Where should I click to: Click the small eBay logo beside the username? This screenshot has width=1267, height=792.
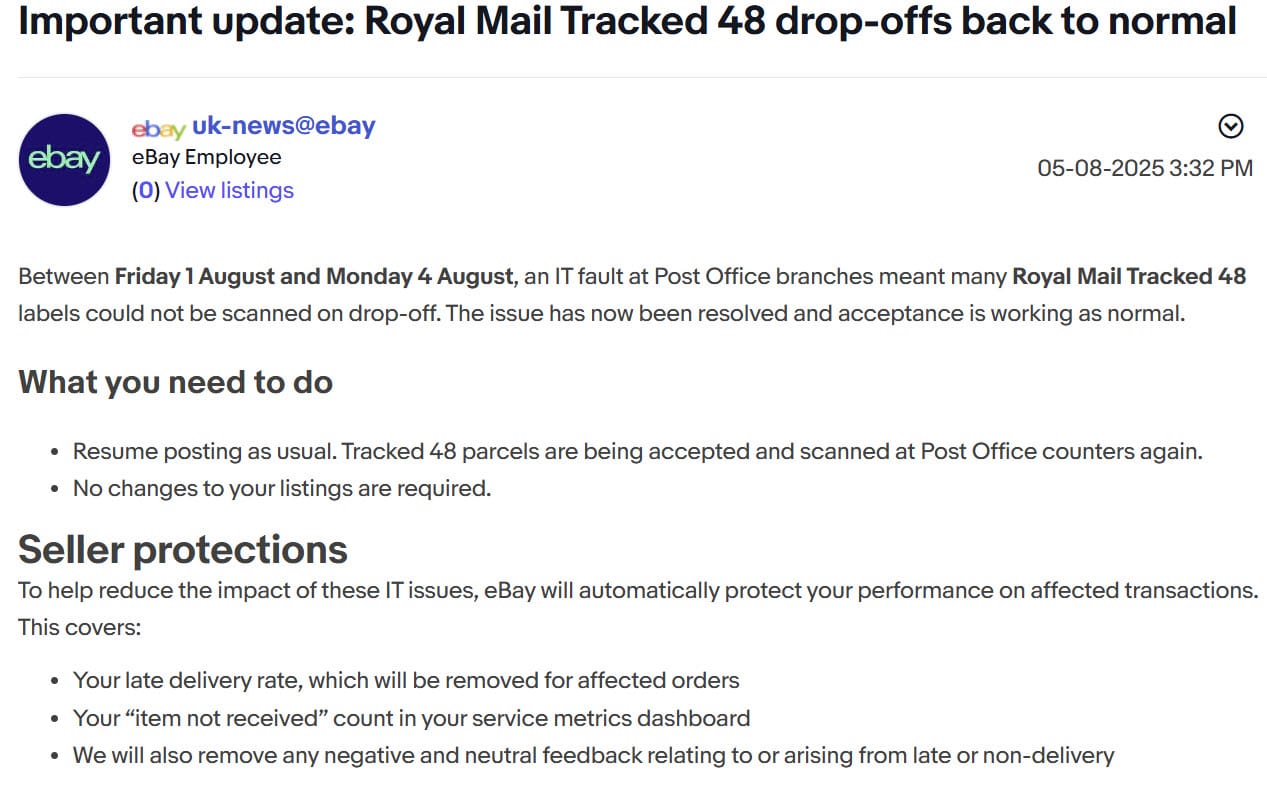click(x=158, y=128)
